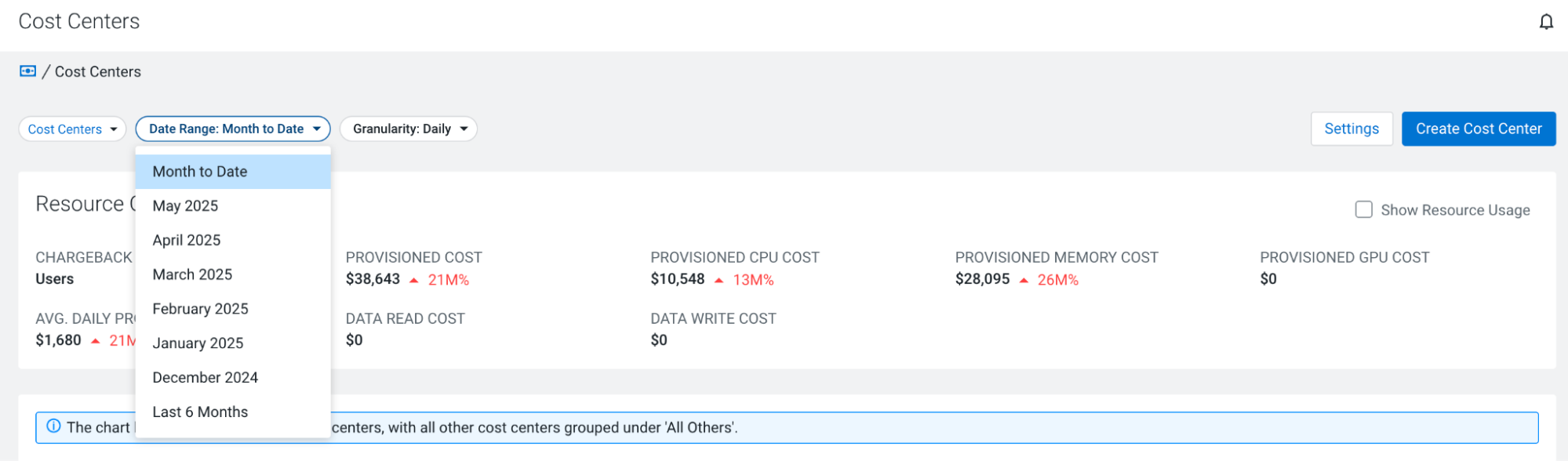The height and width of the screenshot is (461, 1568).
Task: Select April 2025 date range
Action: [x=233, y=241]
